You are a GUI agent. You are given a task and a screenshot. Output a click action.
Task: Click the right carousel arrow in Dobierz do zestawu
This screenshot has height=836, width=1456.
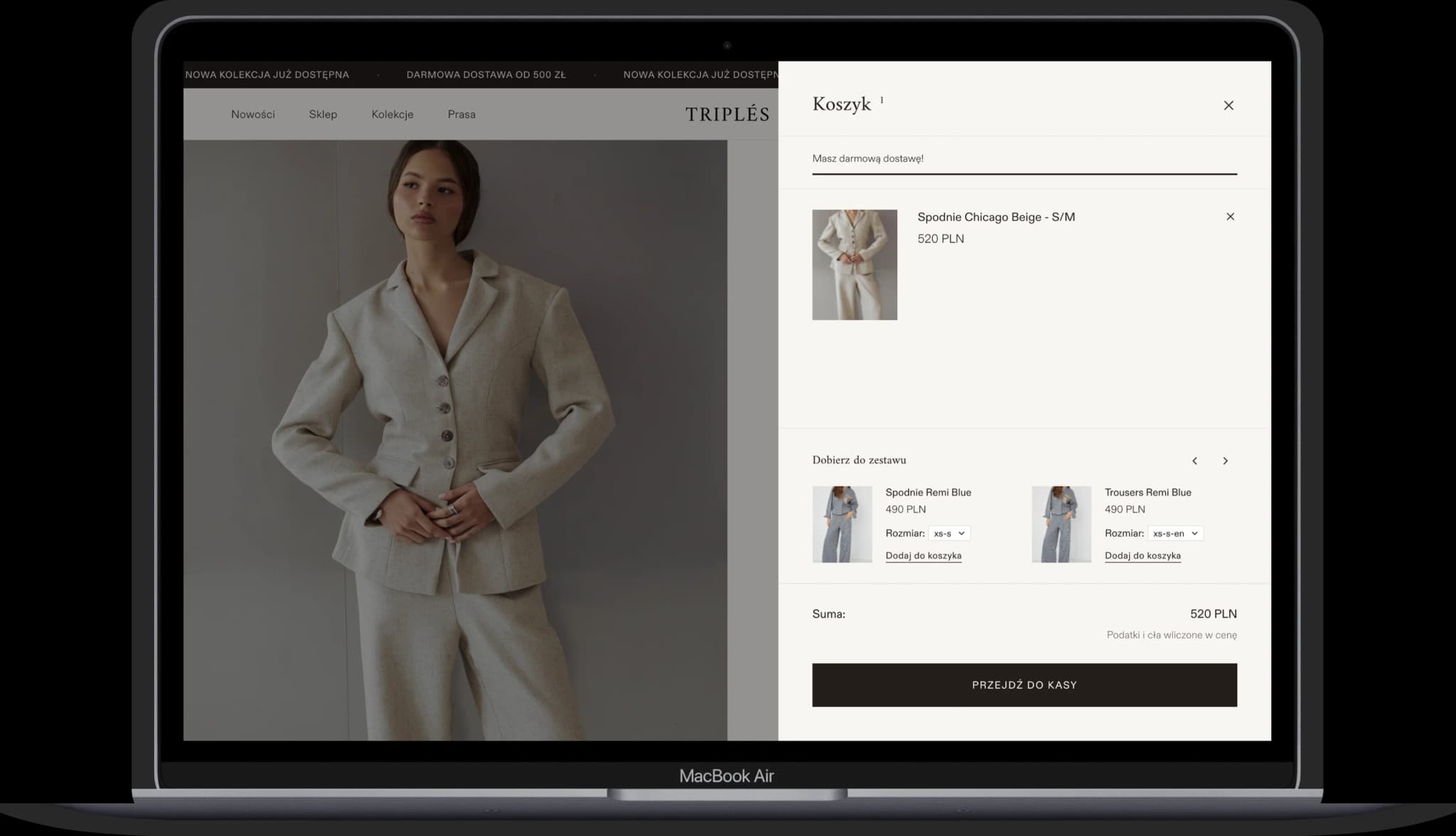point(1226,461)
